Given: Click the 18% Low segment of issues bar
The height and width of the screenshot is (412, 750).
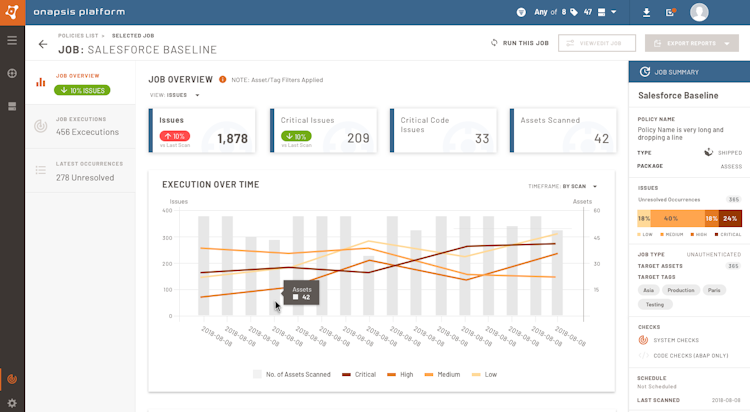Looking at the screenshot, I should coord(644,218).
